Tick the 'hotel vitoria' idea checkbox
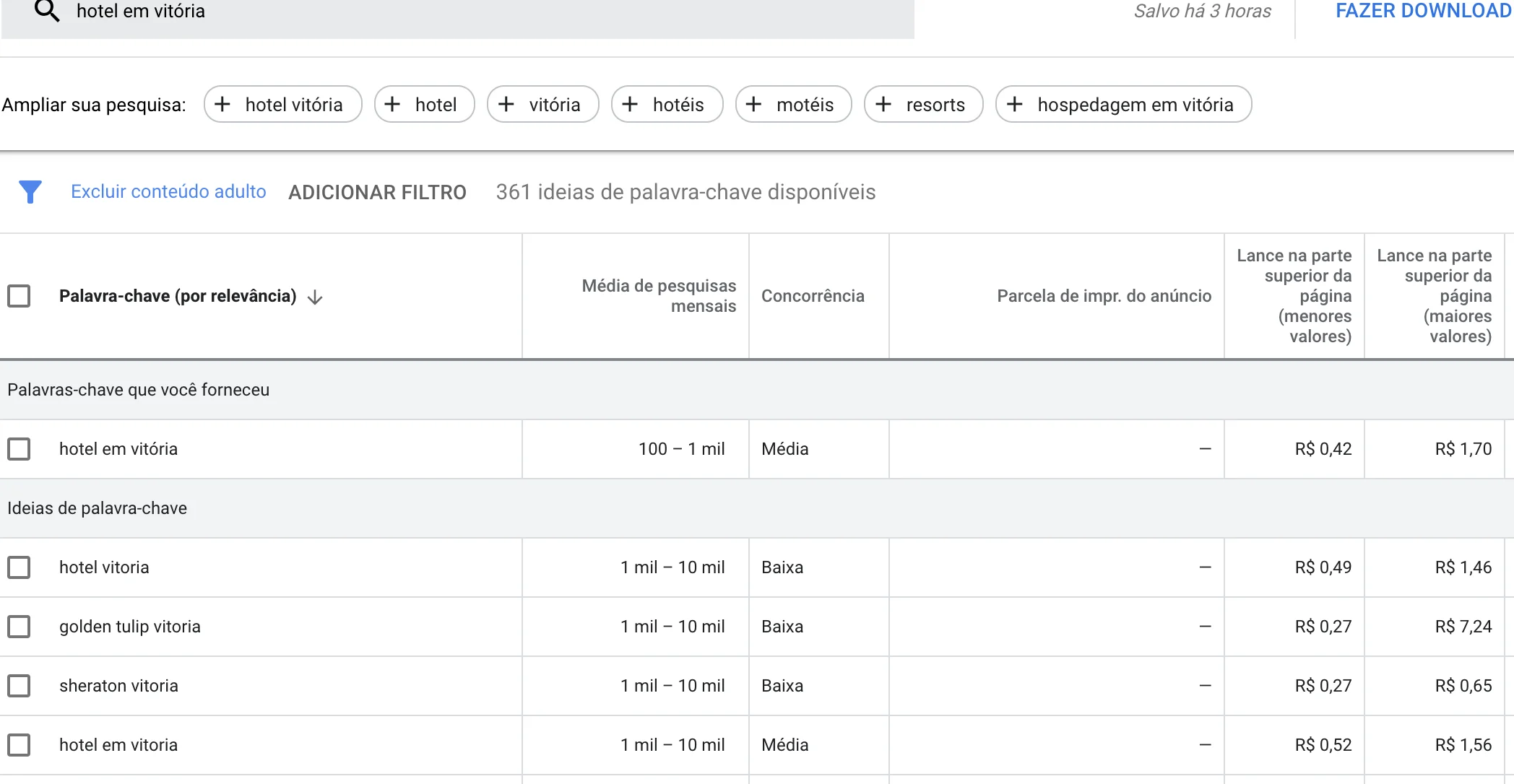The height and width of the screenshot is (784, 1514). pos(19,567)
